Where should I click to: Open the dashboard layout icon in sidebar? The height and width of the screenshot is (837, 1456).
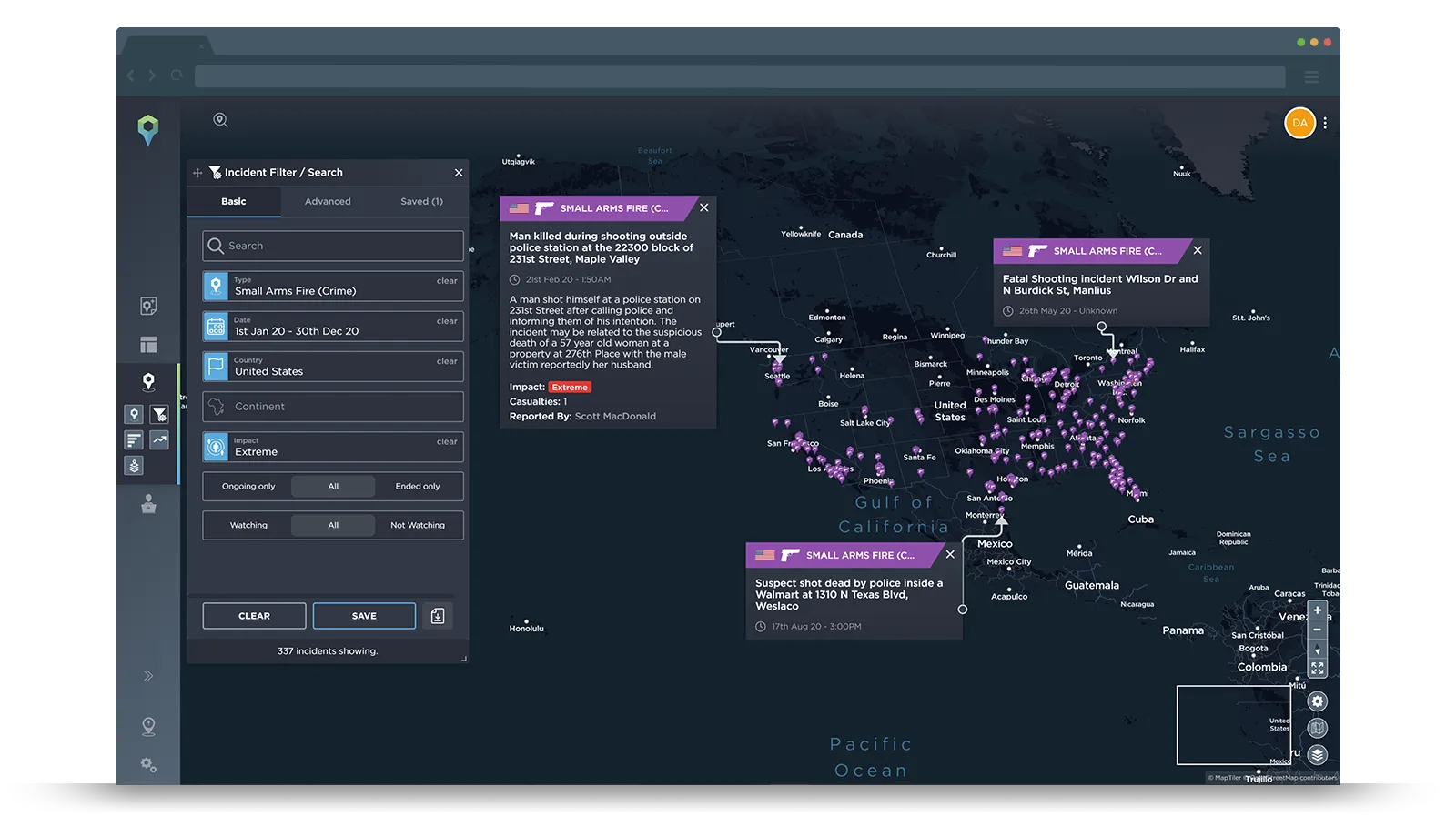coord(148,345)
